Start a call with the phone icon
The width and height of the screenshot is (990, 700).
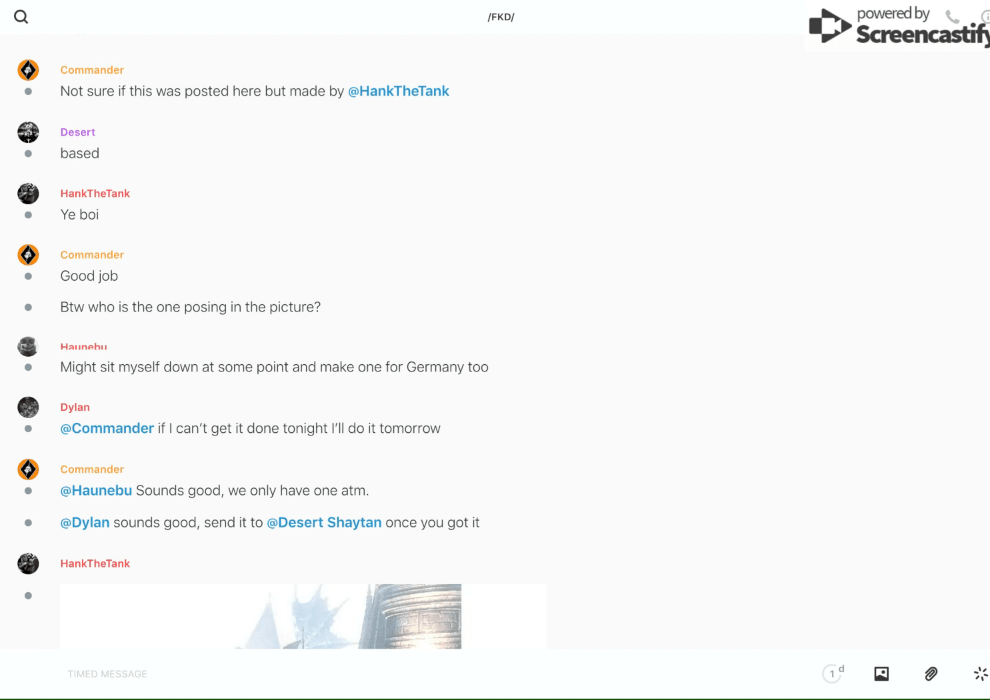click(x=952, y=17)
